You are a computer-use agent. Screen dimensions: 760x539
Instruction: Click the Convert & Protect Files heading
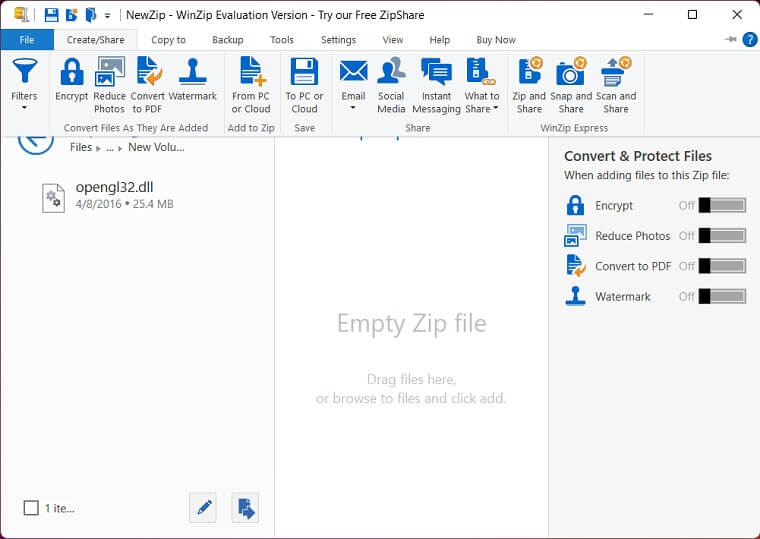pos(638,156)
